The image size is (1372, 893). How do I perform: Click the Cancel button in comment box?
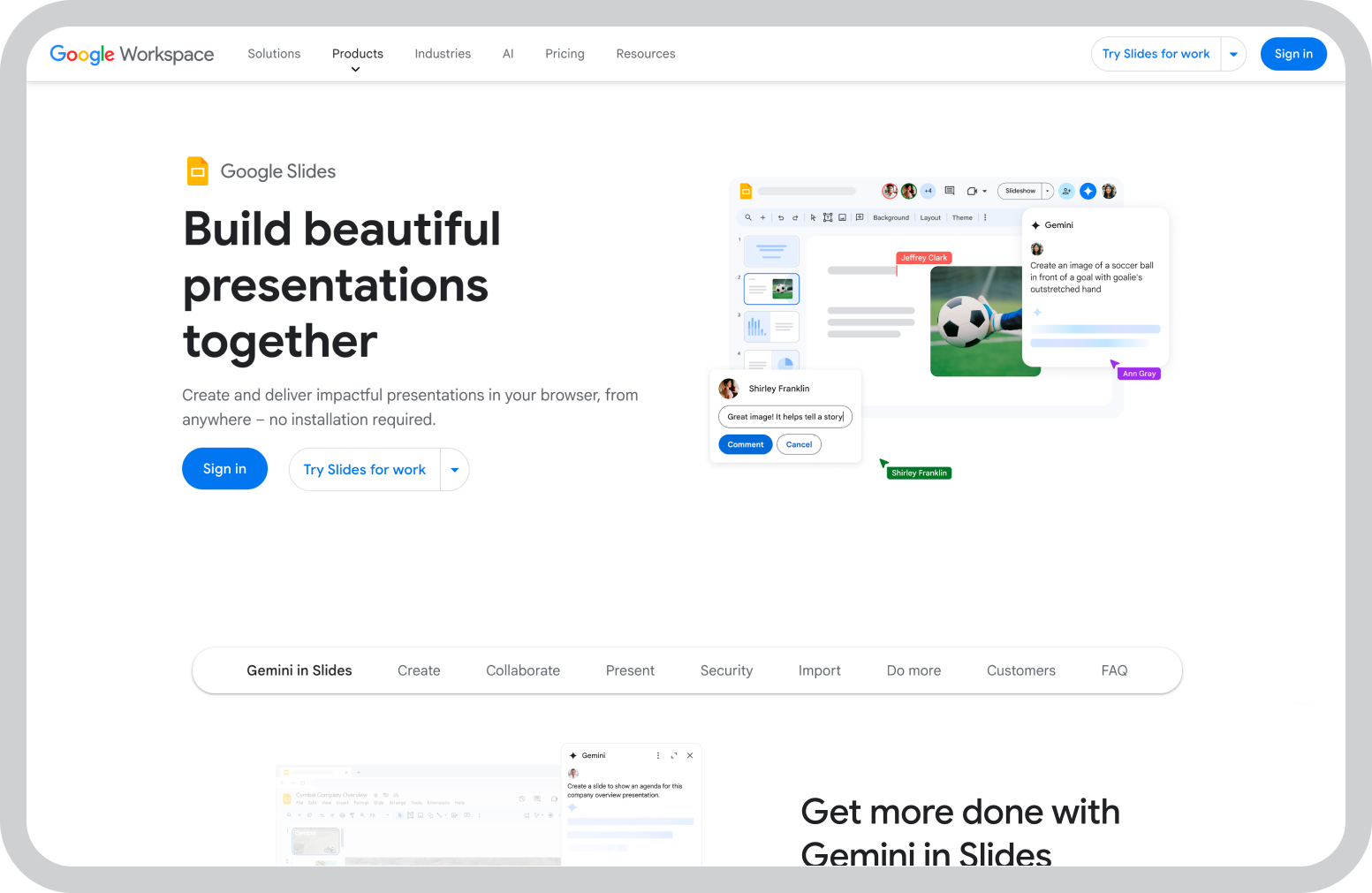click(799, 444)
